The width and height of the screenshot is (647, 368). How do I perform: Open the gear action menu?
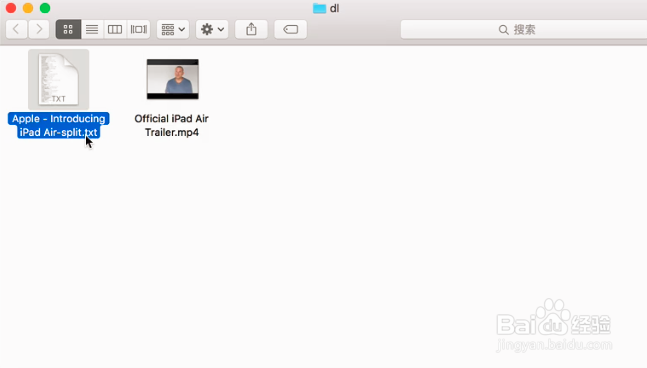212,29
